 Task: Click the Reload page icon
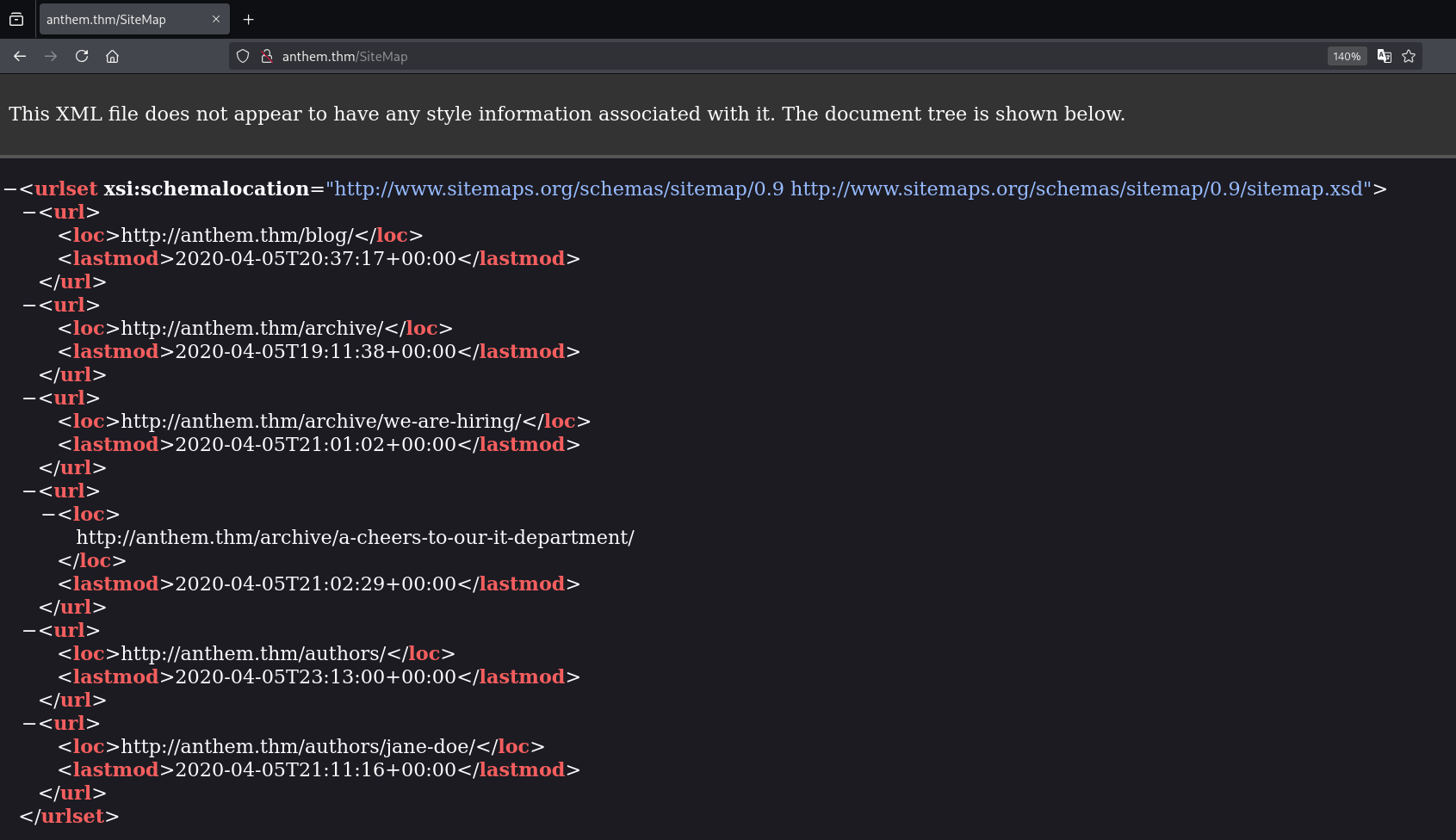[82, 56]
